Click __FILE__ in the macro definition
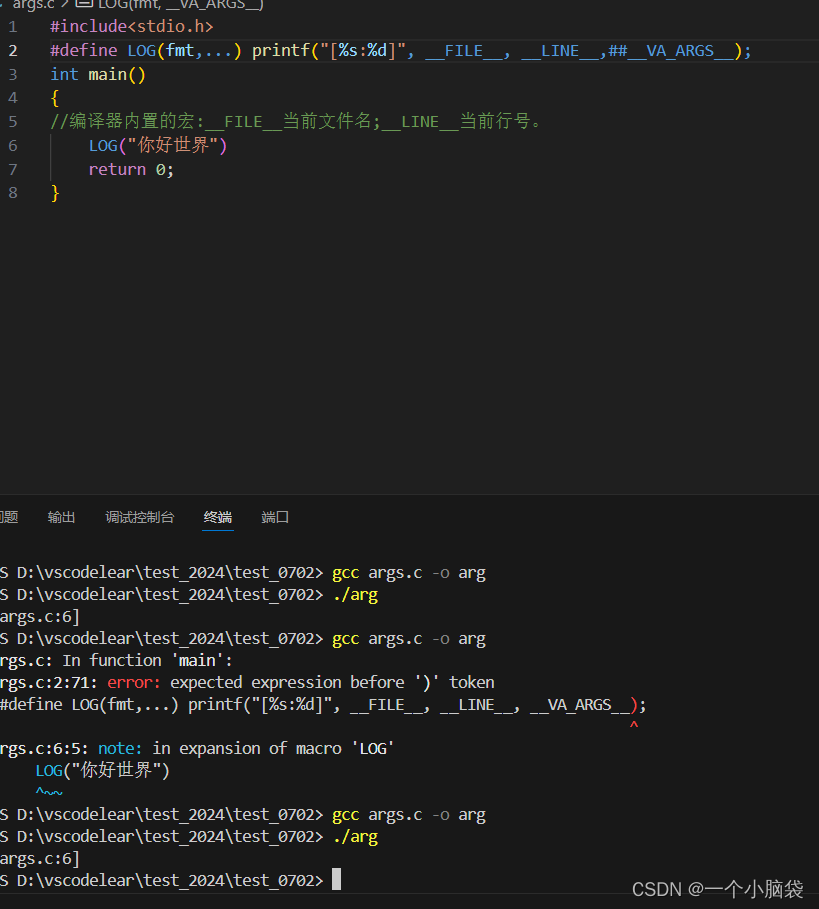819x909 pixels. (x=464, y=51)
